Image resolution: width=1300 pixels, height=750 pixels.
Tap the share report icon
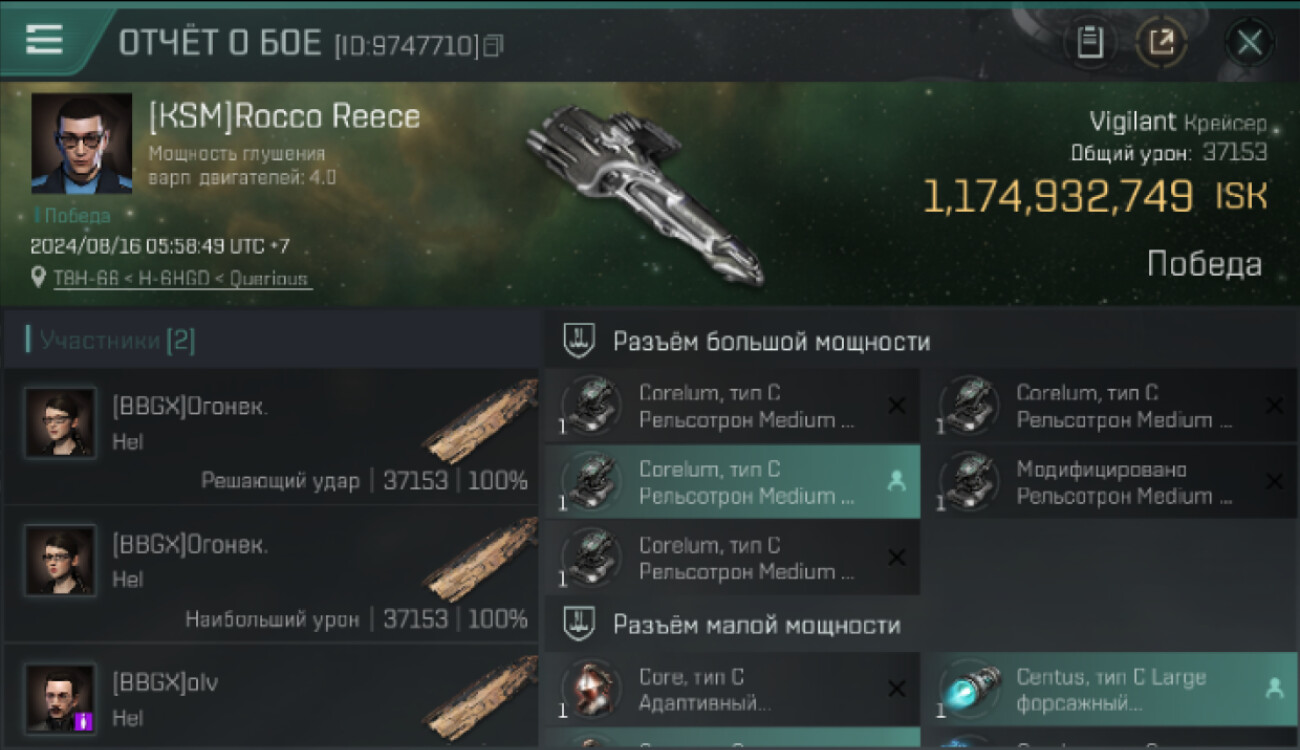point(1162,42)
